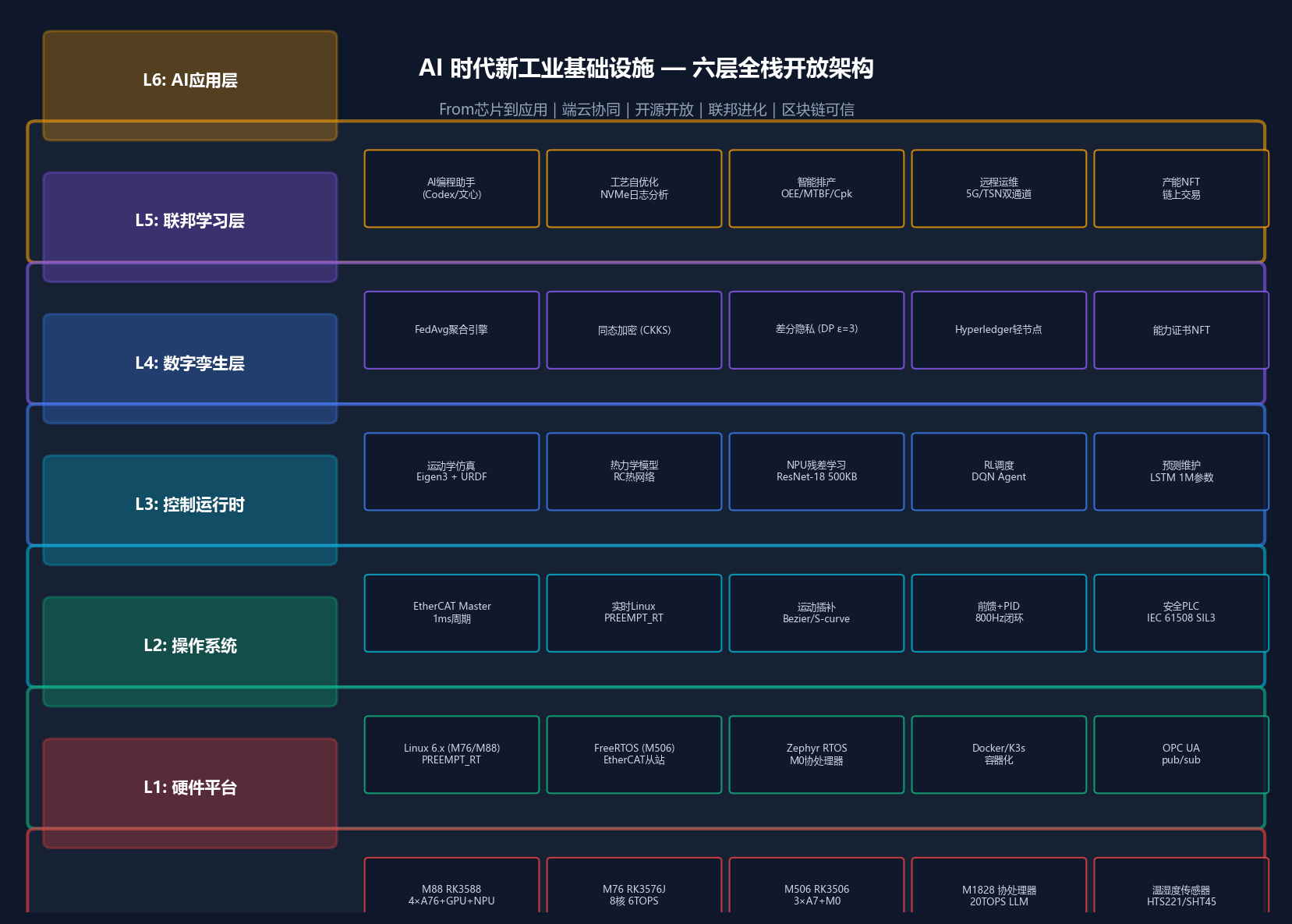Select the L6: AI应用层 layer block
The width and height of the screenshot is (1292, 924).
click(190, 86)
